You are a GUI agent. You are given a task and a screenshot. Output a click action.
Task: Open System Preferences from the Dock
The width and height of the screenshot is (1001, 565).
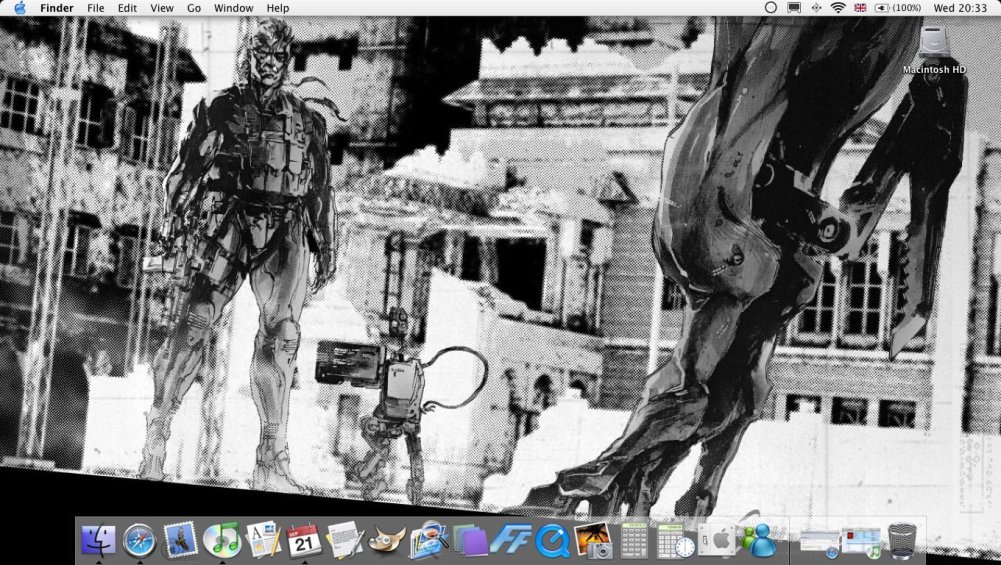(x=716, y=540)
